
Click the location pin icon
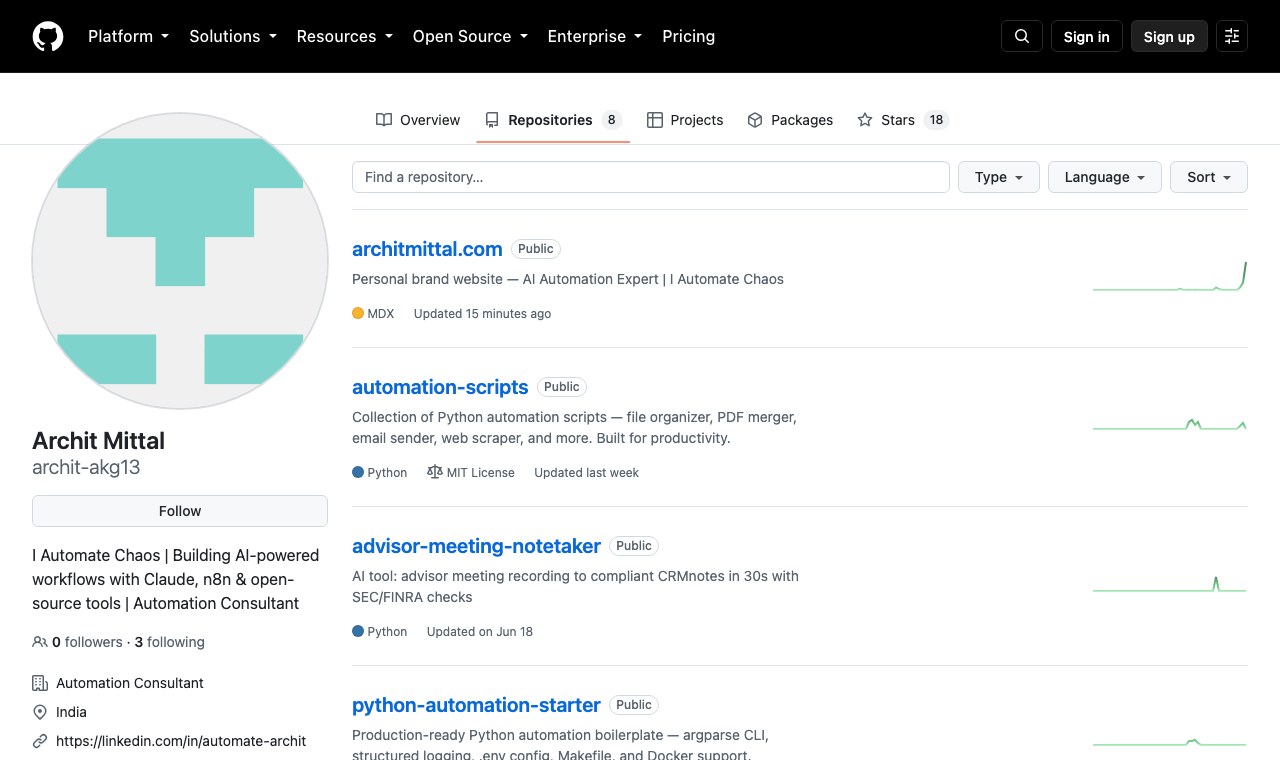[40, 712]
